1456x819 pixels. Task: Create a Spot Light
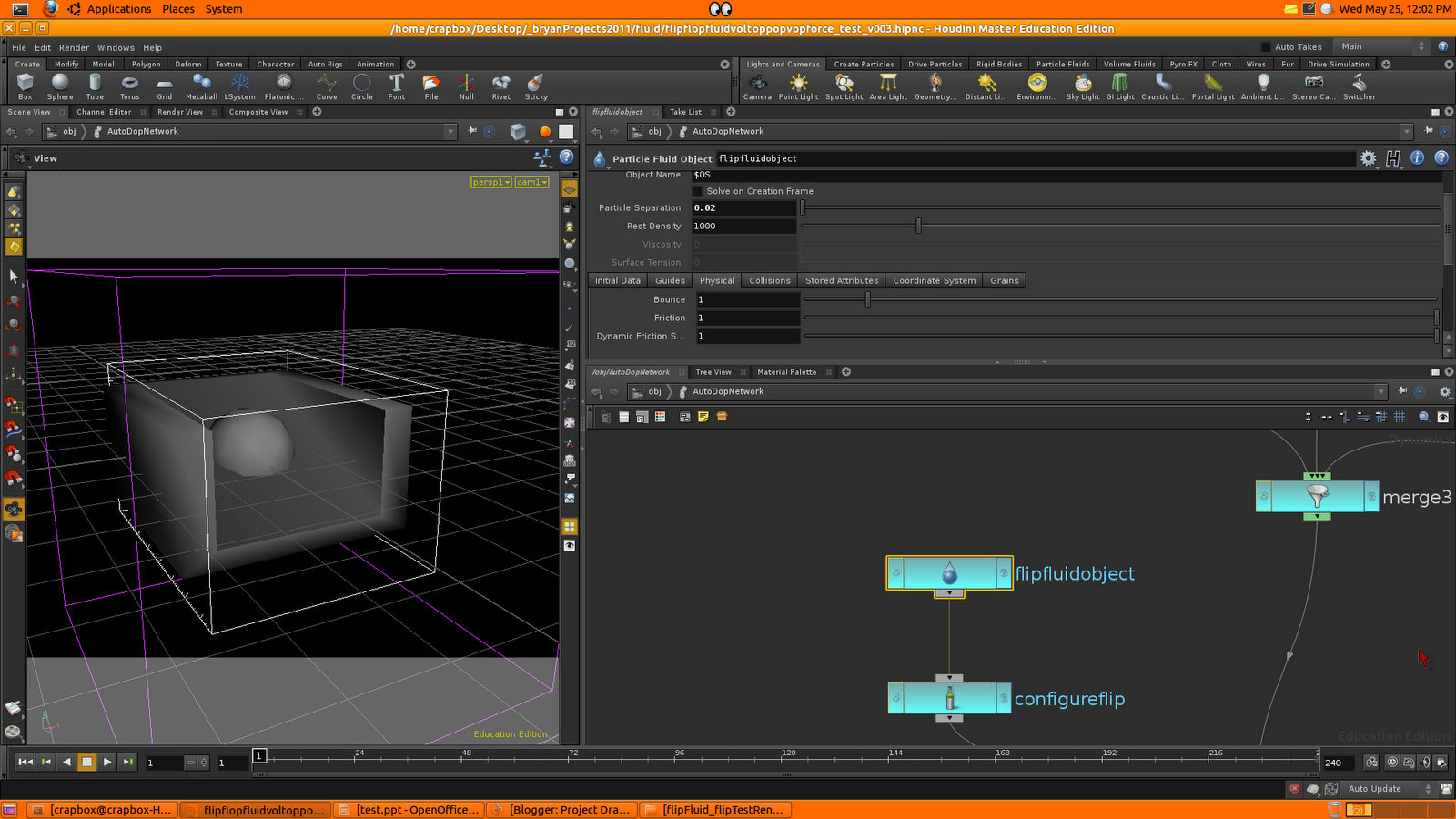tap(844, 86)
